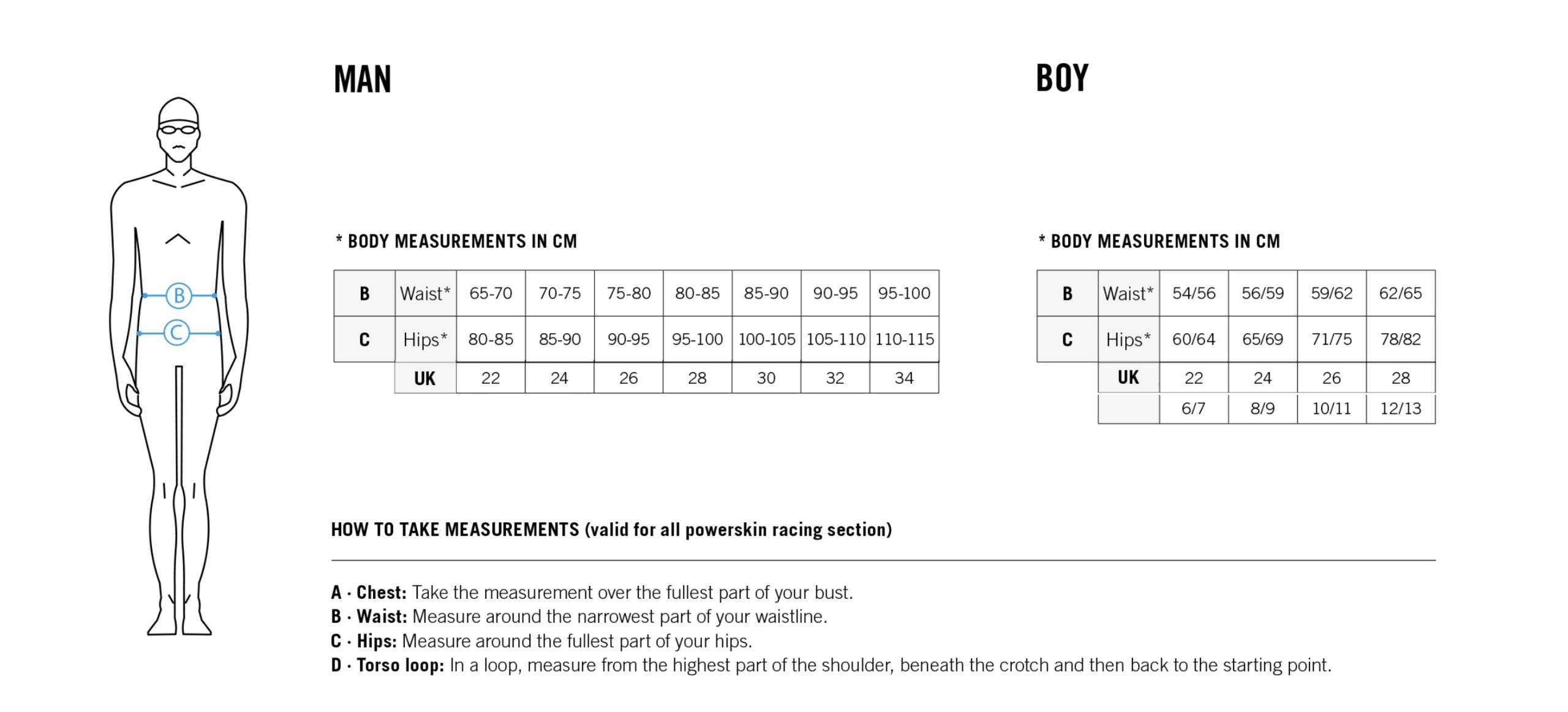Click the swim cap on the swimmer's head

click(x=178, y=111)
